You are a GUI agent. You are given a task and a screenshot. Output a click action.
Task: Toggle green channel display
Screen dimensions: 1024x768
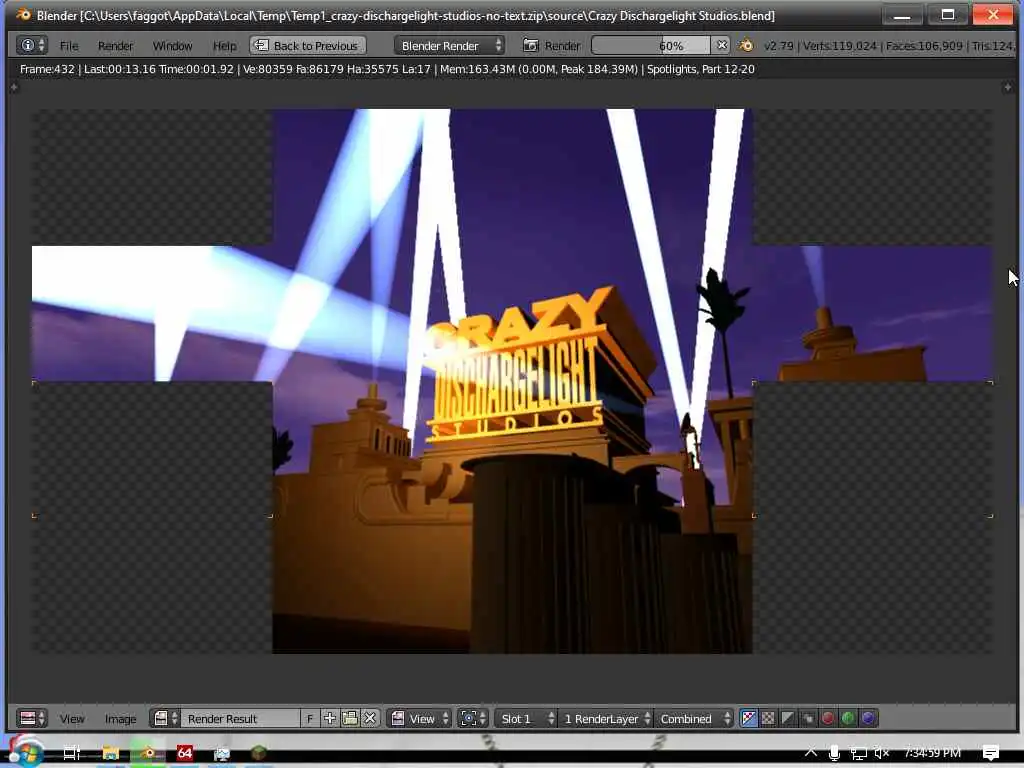tap(848, 718)
